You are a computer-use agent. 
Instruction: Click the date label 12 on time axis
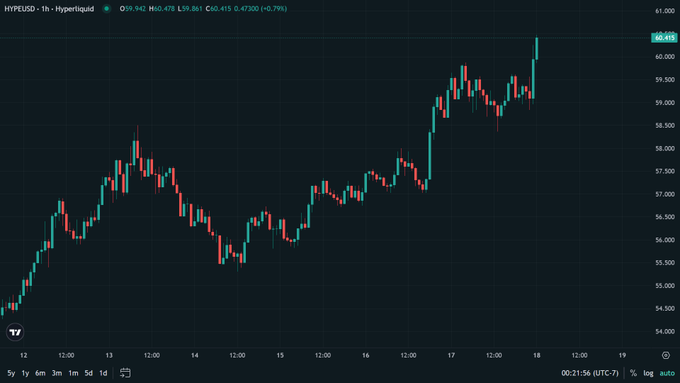[24, 355]
